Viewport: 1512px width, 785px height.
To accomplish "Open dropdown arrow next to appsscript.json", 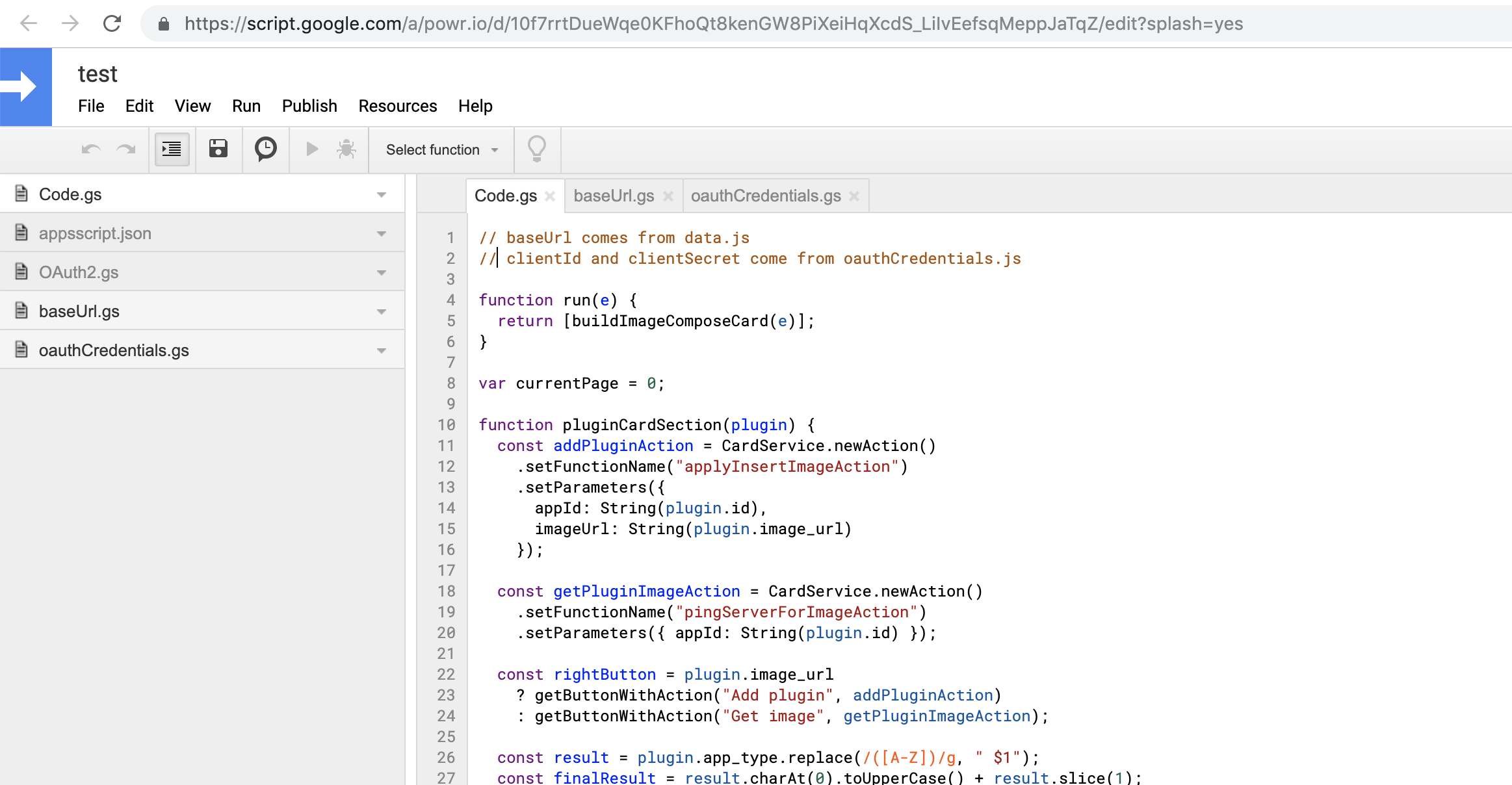I will (x=382, y=234).
